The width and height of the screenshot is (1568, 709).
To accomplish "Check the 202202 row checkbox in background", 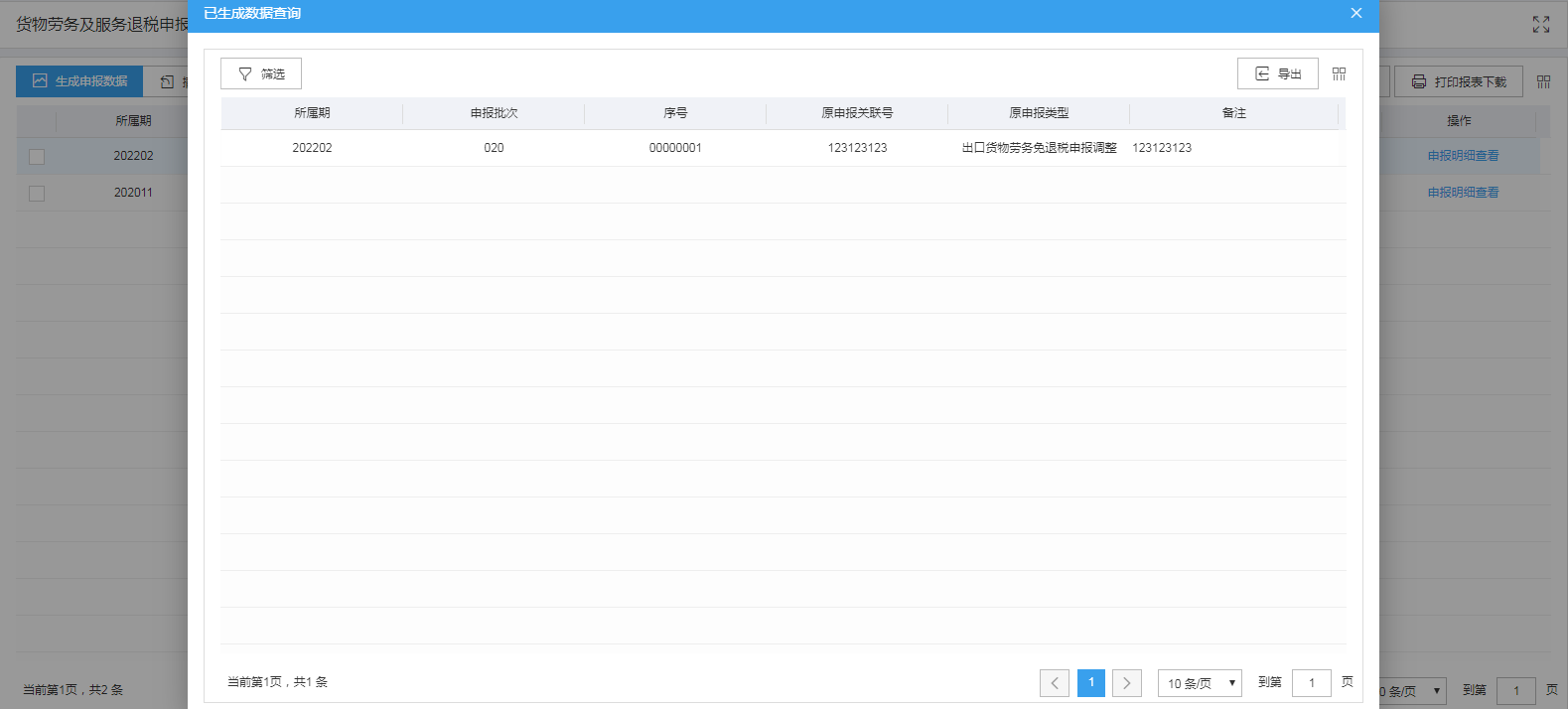I will point(37,157).
